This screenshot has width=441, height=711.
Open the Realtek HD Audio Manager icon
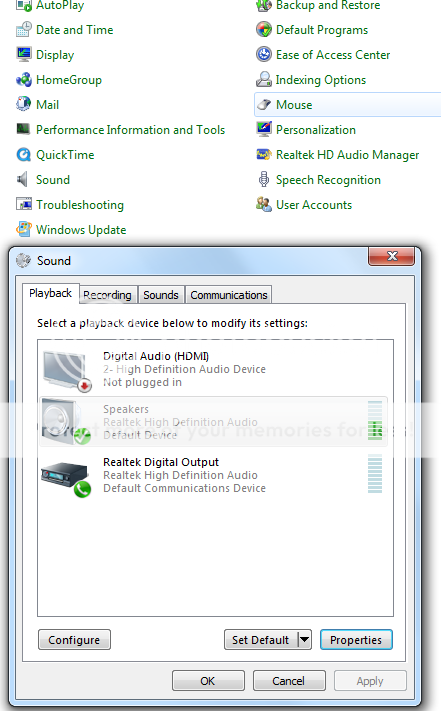[264, 154]
